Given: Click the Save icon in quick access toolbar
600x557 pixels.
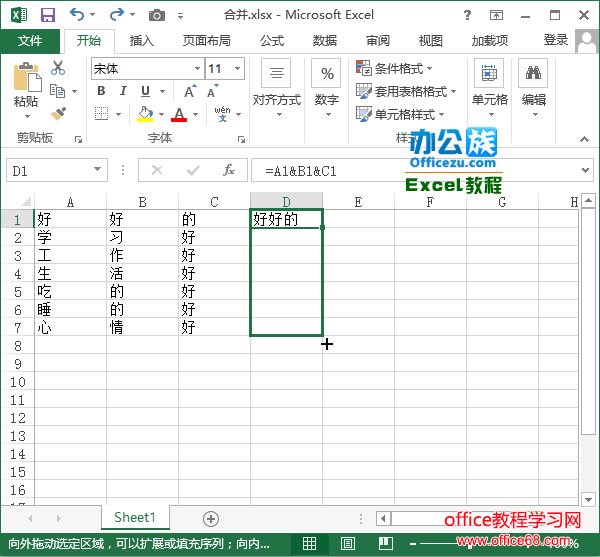Looking at the screenshot, I should pyautogui.click(x=48, y=15).
